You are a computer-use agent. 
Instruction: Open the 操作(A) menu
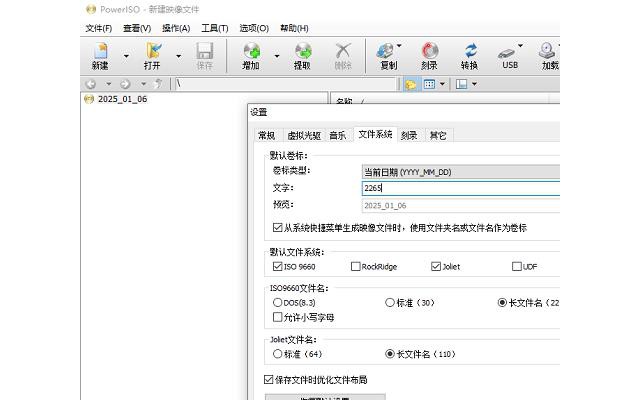pos(176,28)
